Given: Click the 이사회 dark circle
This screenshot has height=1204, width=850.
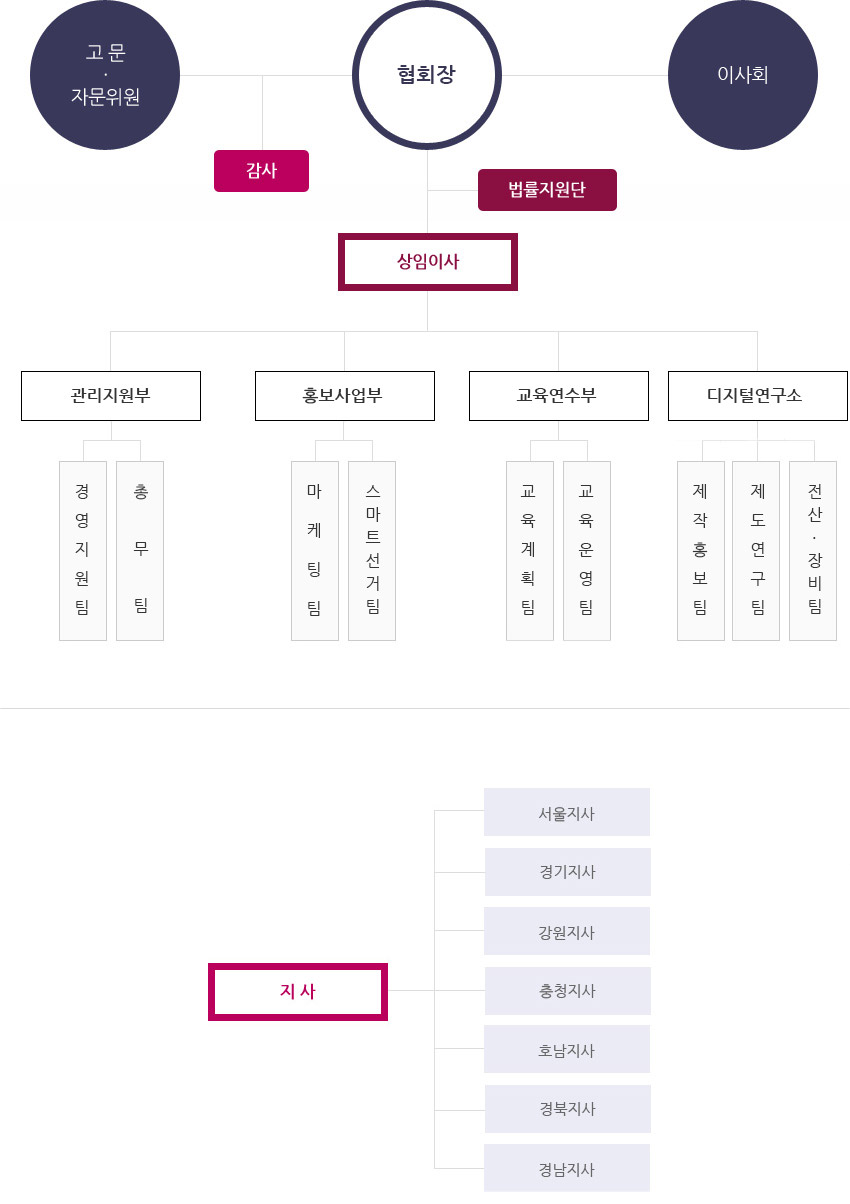Looking at the screenshot, I should pos(743,75).
